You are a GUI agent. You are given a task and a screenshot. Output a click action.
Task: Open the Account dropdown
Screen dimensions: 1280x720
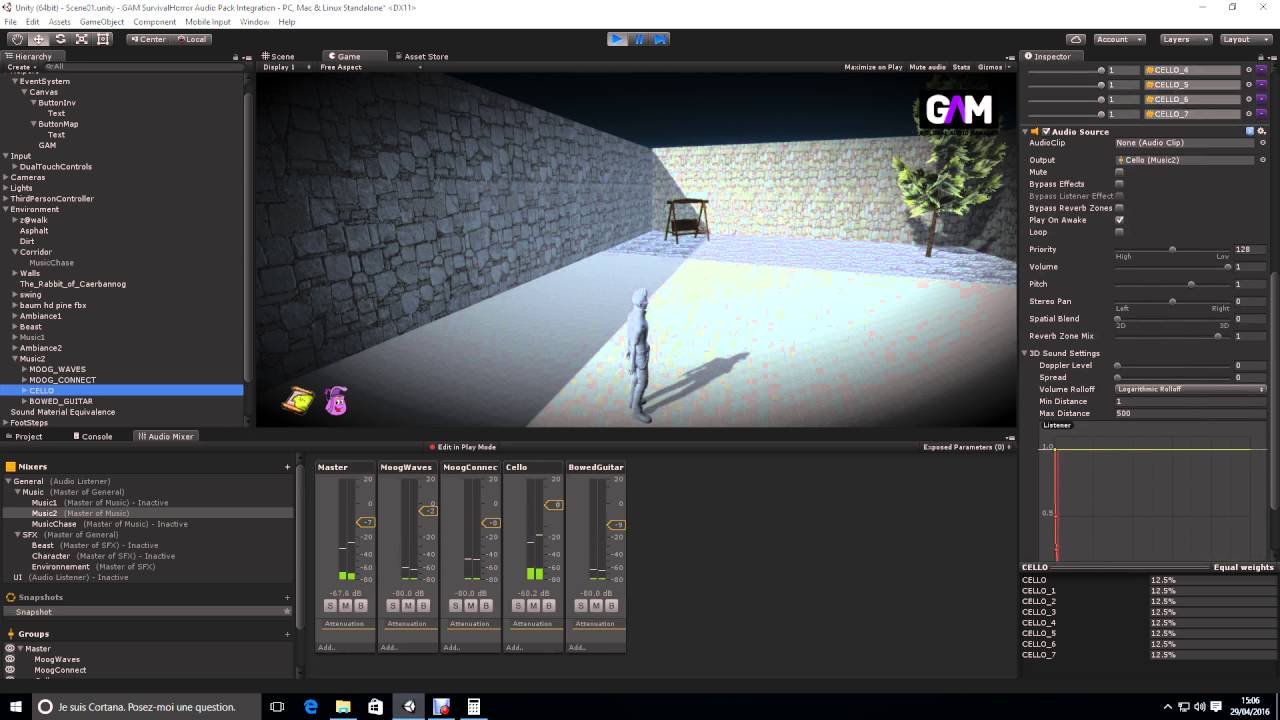[1119, 39]
